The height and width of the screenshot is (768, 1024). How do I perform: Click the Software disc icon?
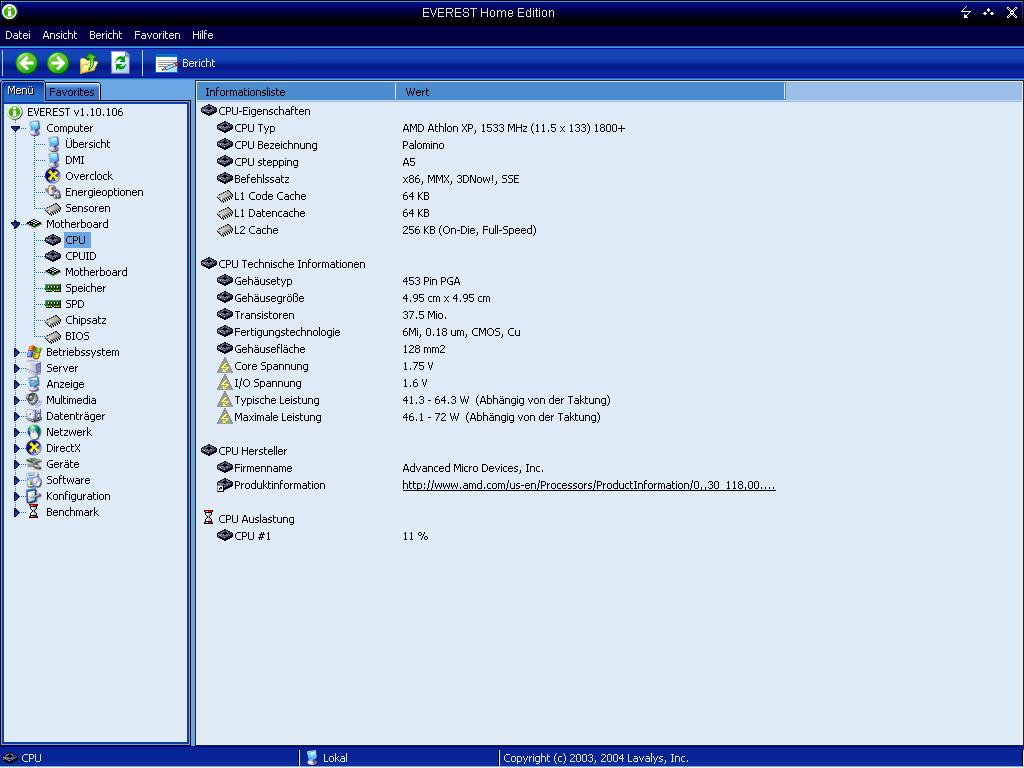pyautogui.click(x=34, y=481)
